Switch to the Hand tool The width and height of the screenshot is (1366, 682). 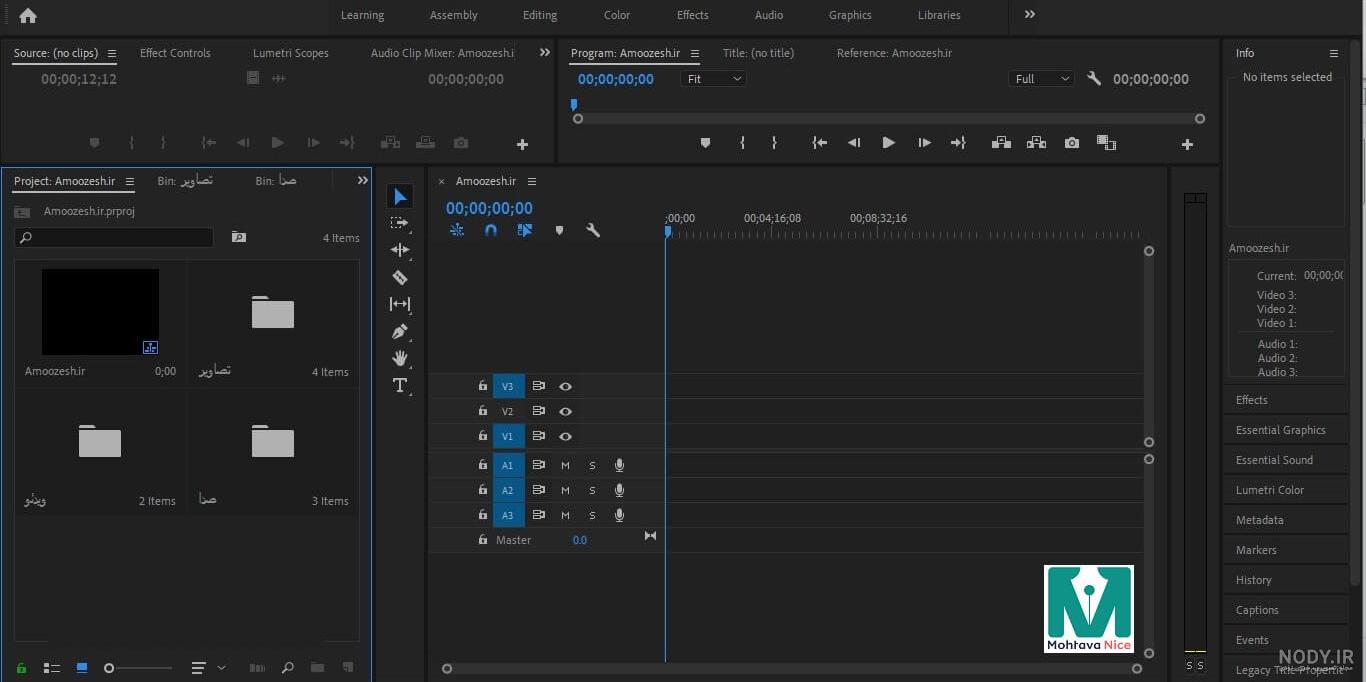pos(400,358)
